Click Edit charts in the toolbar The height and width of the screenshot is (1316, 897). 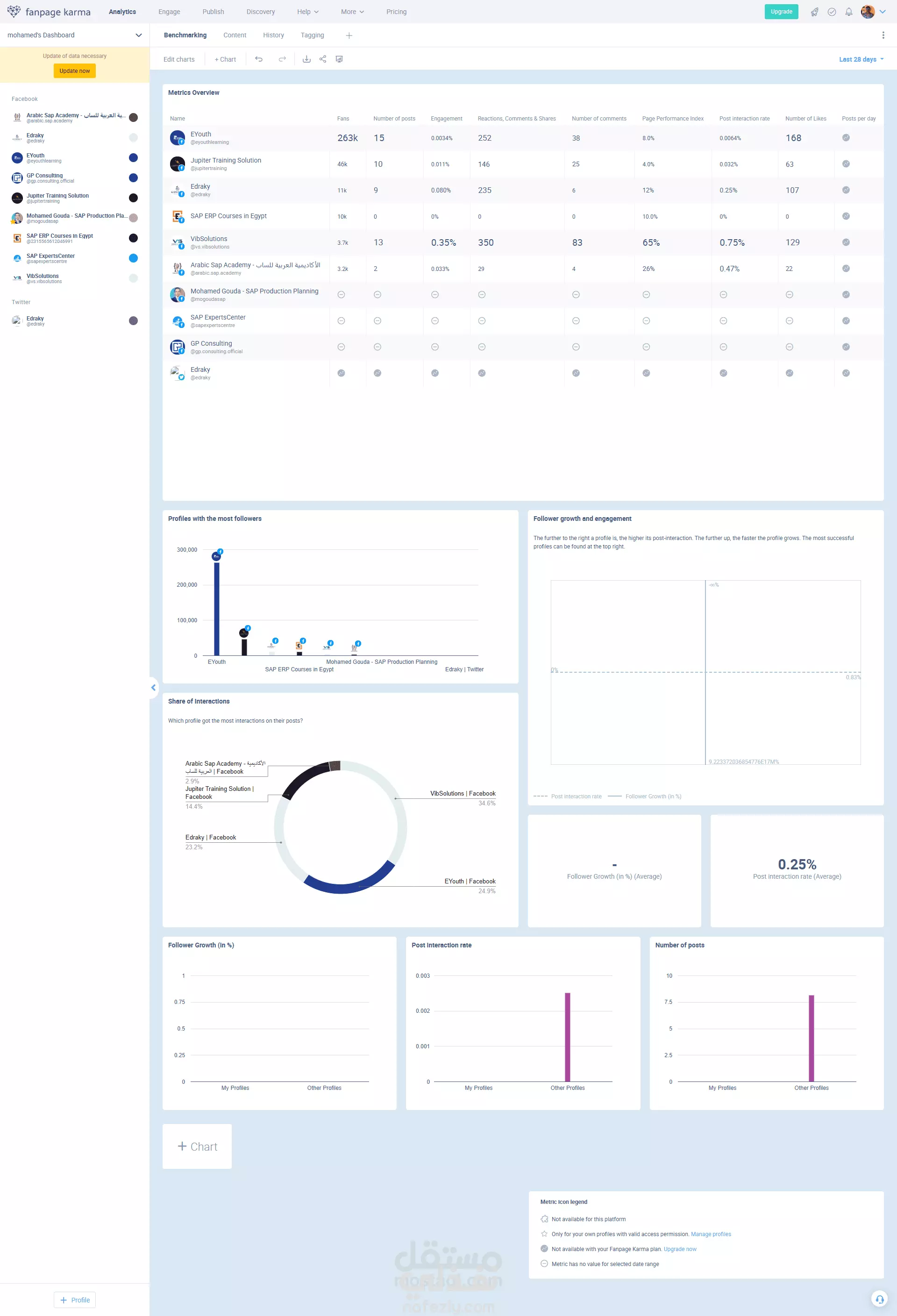pos(179,59)
